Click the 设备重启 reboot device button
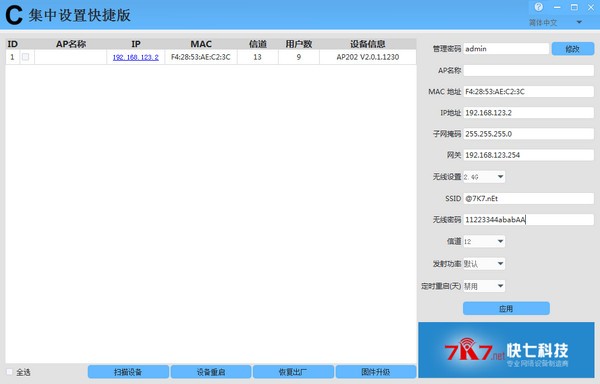 coord(211,372)
